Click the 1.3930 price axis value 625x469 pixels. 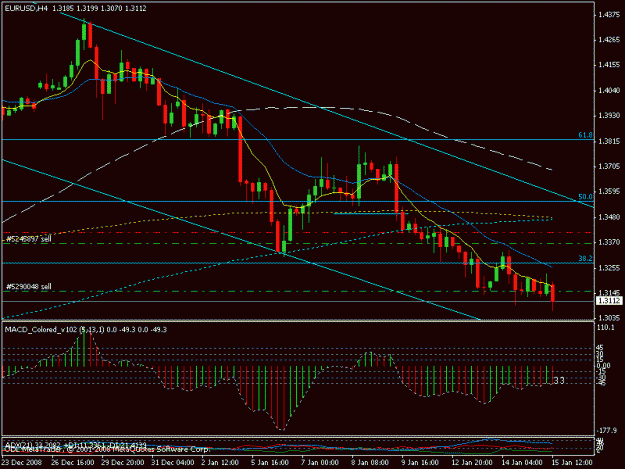coord(609,116)
